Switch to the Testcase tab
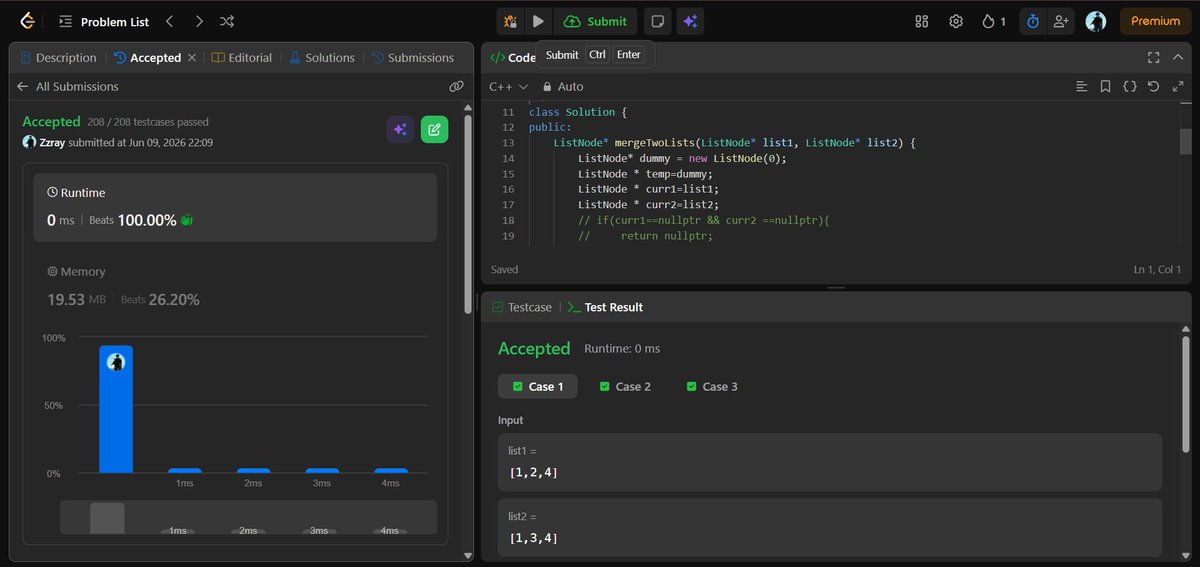The height and width of the screenshot is (567, 1200). [522, 307]
